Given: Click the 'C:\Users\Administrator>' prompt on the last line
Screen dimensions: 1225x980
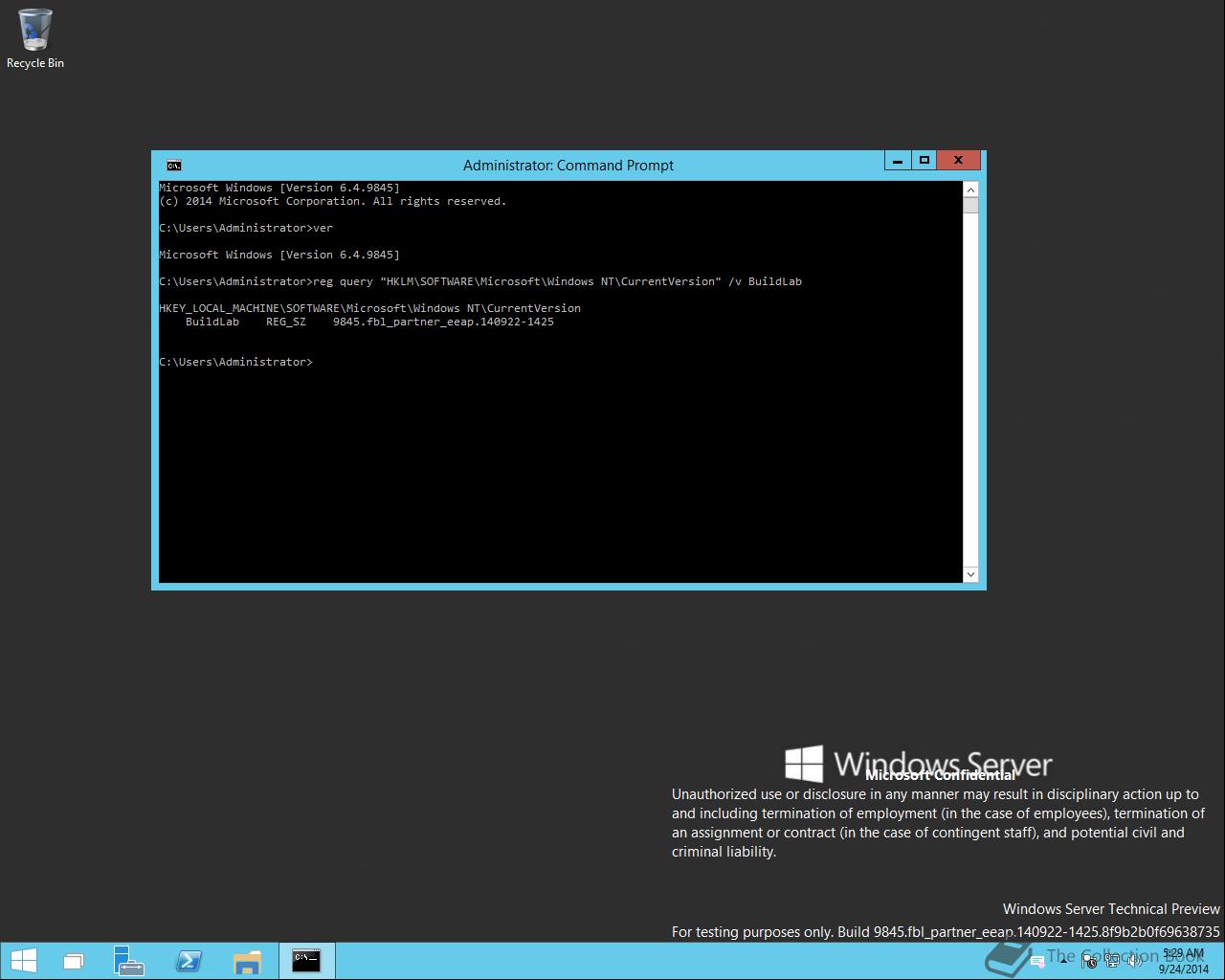Looking at the screenshot, I should pos(235,362).
